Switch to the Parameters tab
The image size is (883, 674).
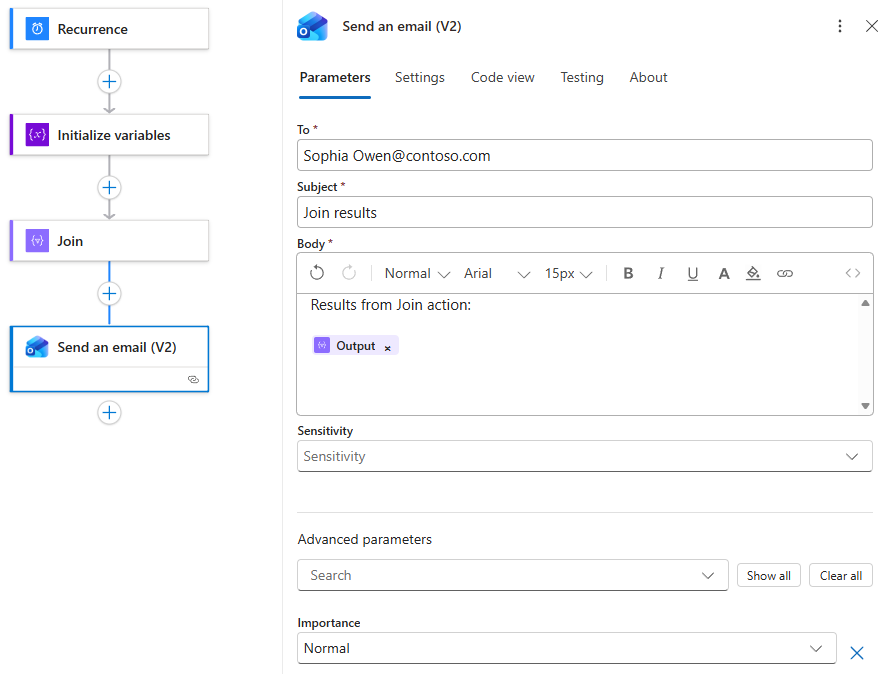tap(335, 77)
